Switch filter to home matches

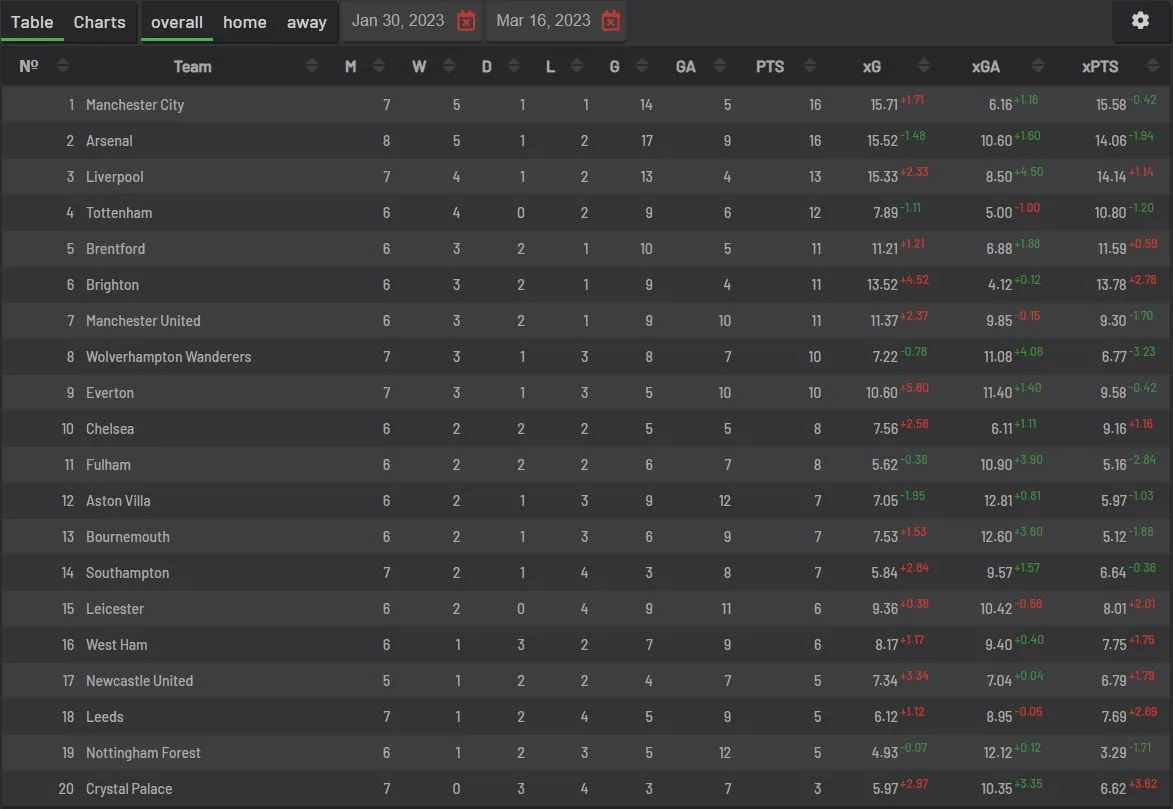244,22
